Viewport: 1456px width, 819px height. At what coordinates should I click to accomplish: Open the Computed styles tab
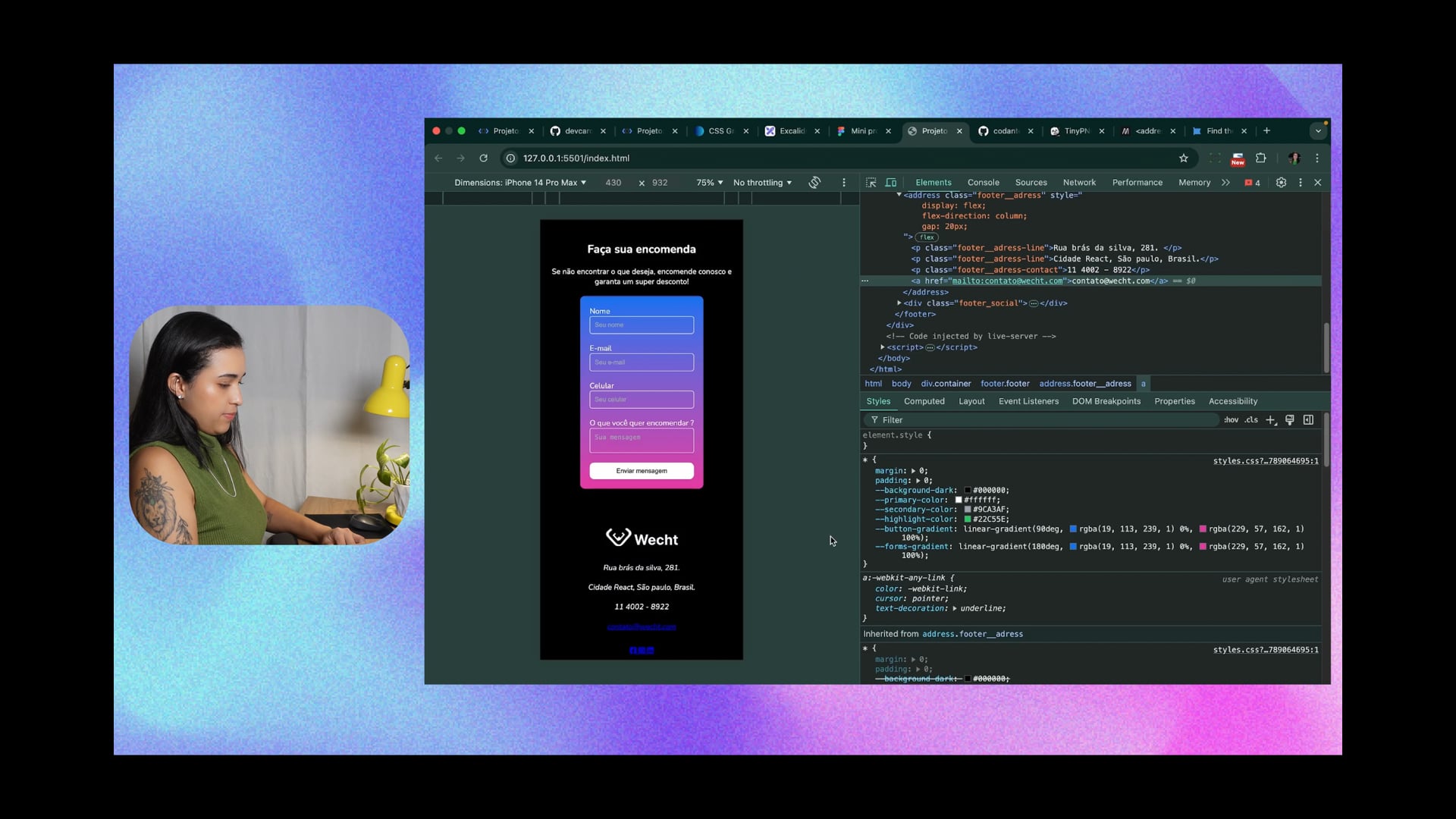[x=924, y=401]
